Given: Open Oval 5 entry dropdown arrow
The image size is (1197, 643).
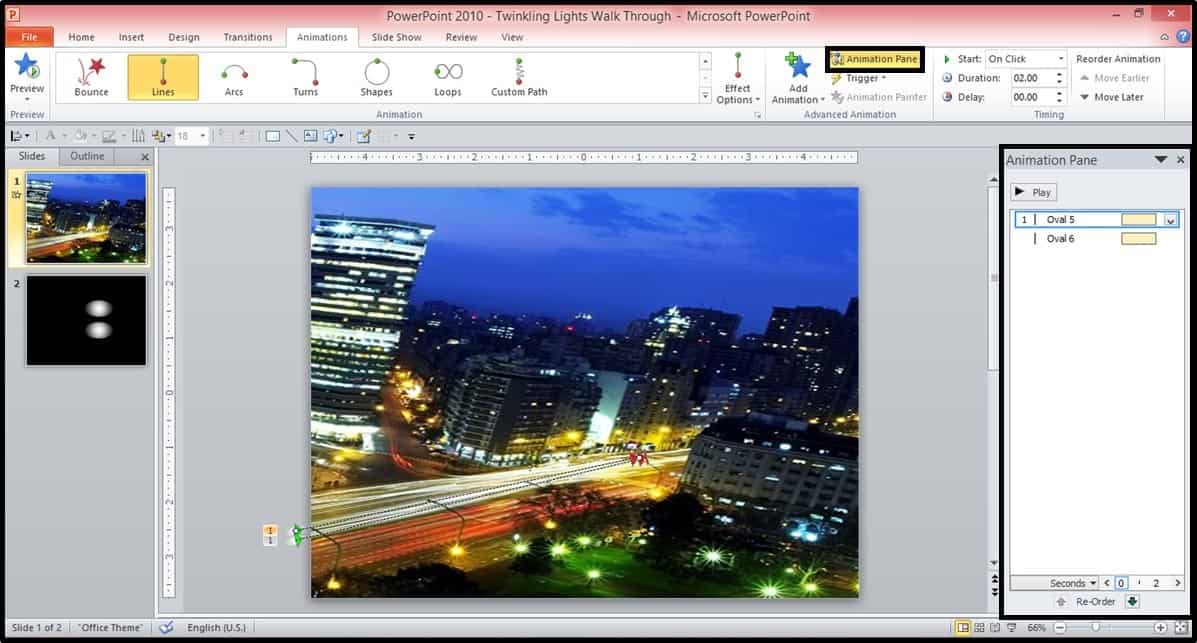Looking at the screenshot, I should (x=1170, y=220).
